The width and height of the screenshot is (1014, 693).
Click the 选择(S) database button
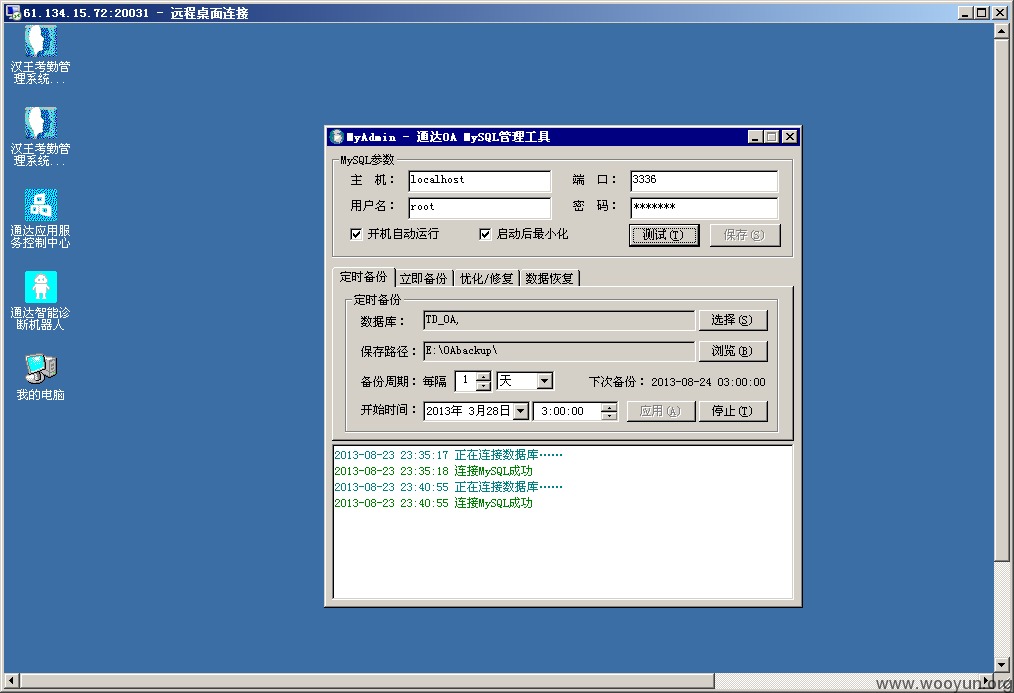click(733, 321)
